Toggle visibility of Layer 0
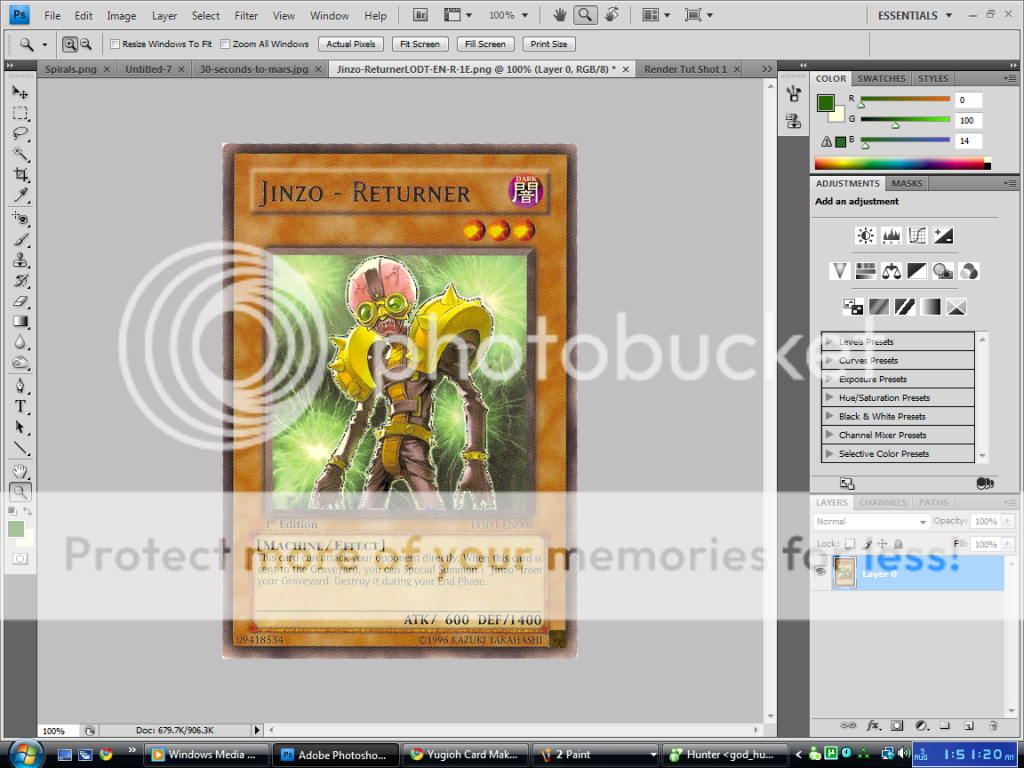Viewport: 1024px width, 768px height. (x=822, y=573)
